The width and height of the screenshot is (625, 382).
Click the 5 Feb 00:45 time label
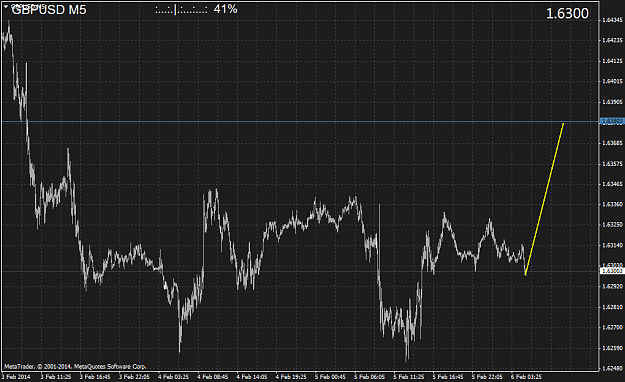pos(330,377)
